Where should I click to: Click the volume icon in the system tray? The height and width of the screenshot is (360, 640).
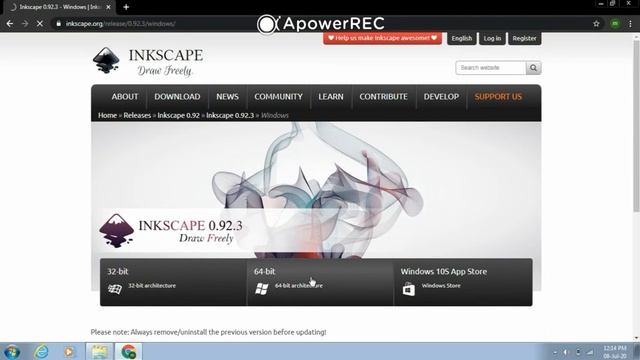[x=566, y=352]
